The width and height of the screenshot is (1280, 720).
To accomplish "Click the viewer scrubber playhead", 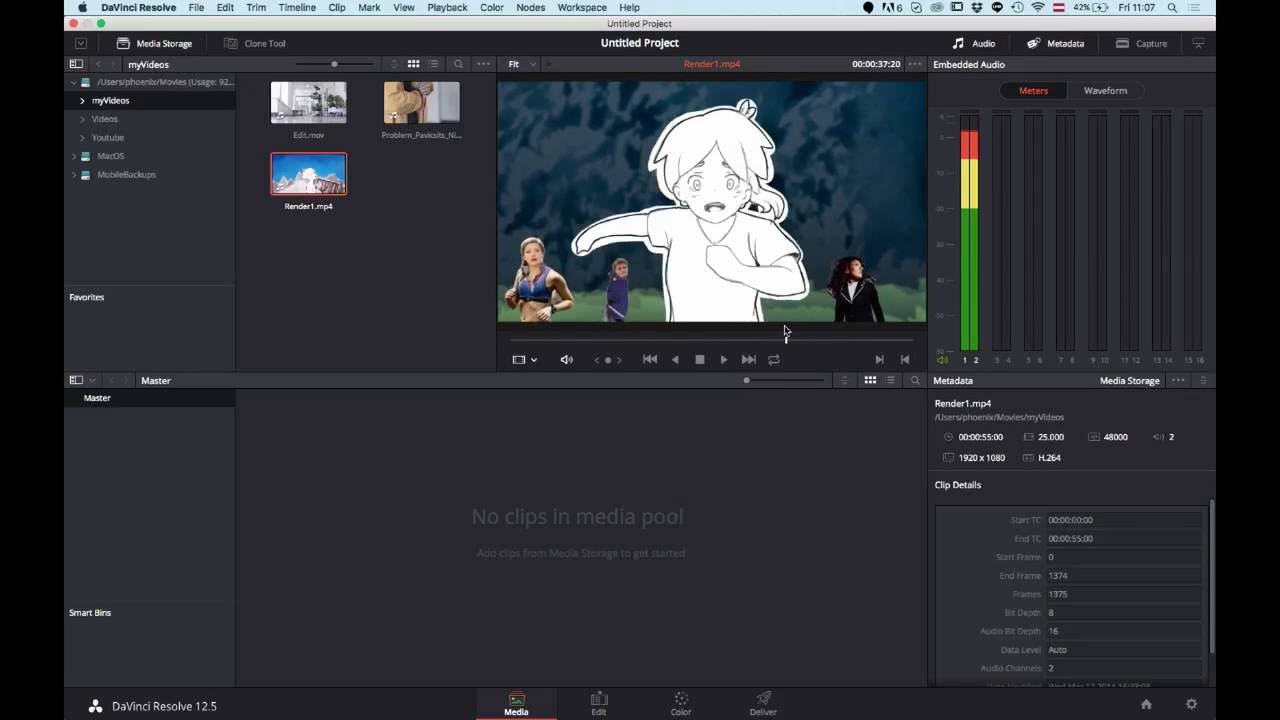I will (786, 339).
